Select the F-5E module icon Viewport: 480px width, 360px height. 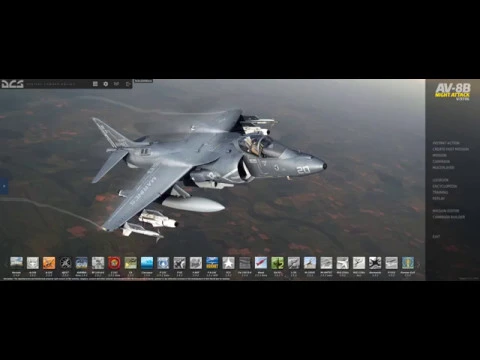[x=179, y=263]
